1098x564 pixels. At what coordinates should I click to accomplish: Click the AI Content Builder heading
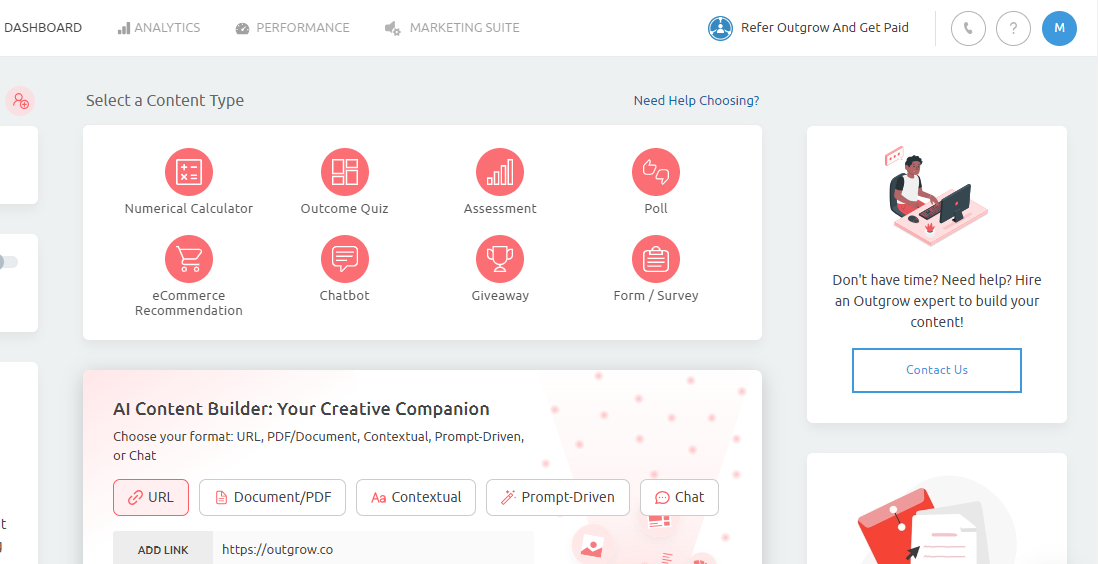tap(301, 409)
